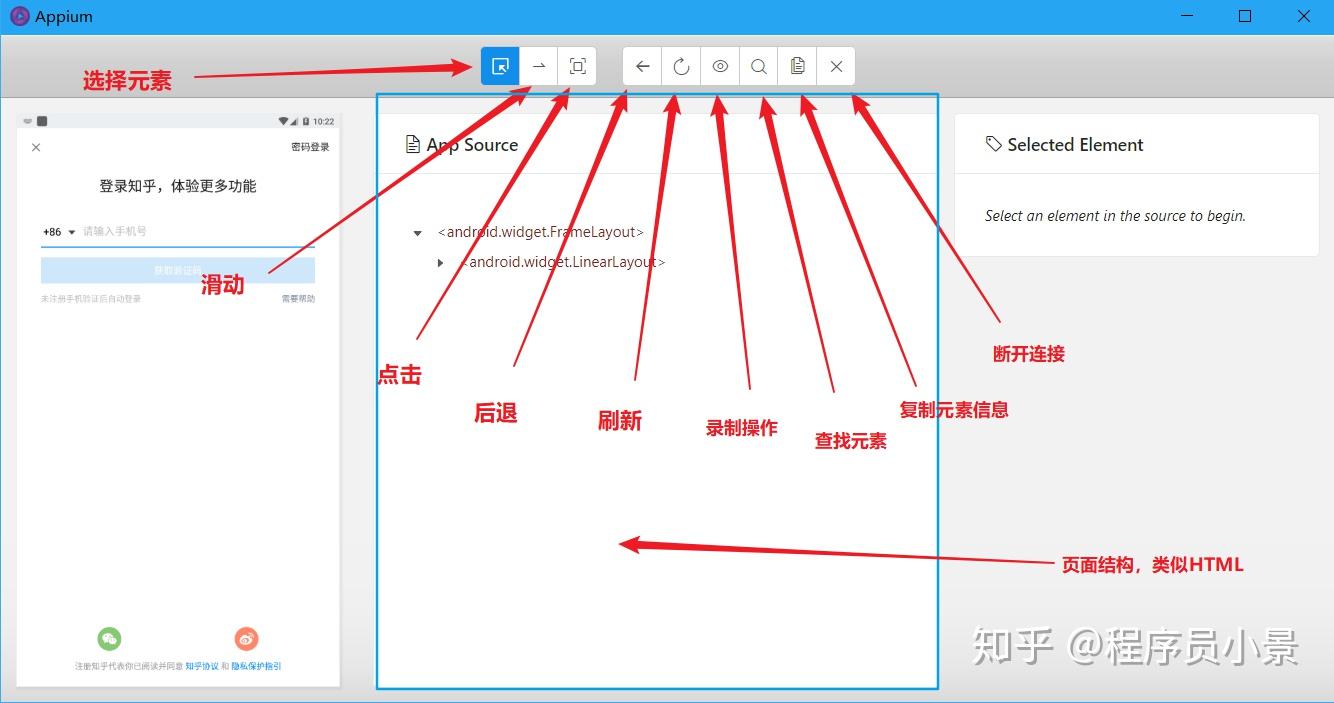Choose Weibo login icon

pyautogui.click(x=246, y=638)
